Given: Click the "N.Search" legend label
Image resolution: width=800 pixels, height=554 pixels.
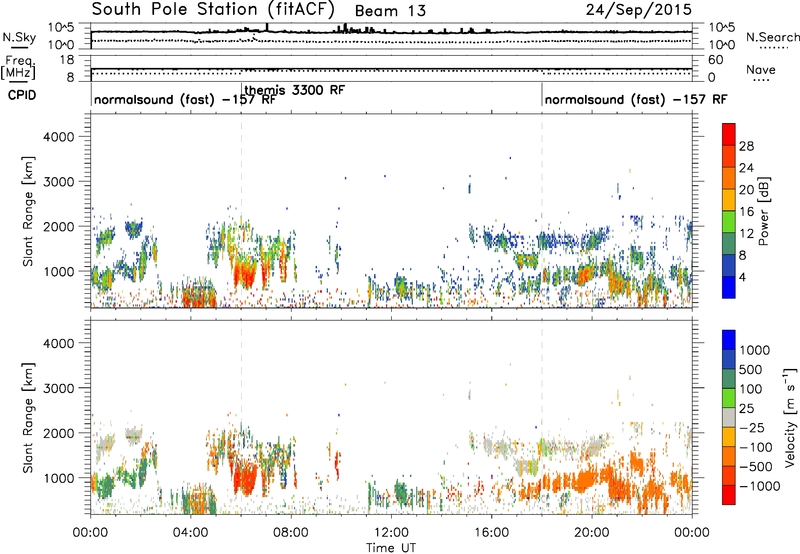Looking at the screenshot, I should coord(773,37).
